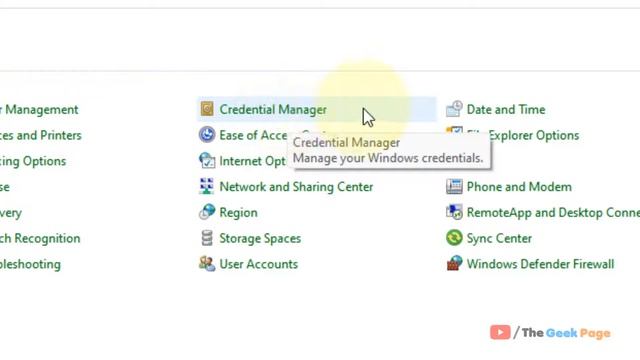This screenshot has width=640, height=360.
Task: Open the RemoteApp and Desktop Connections icon
Action: [454, 212]
